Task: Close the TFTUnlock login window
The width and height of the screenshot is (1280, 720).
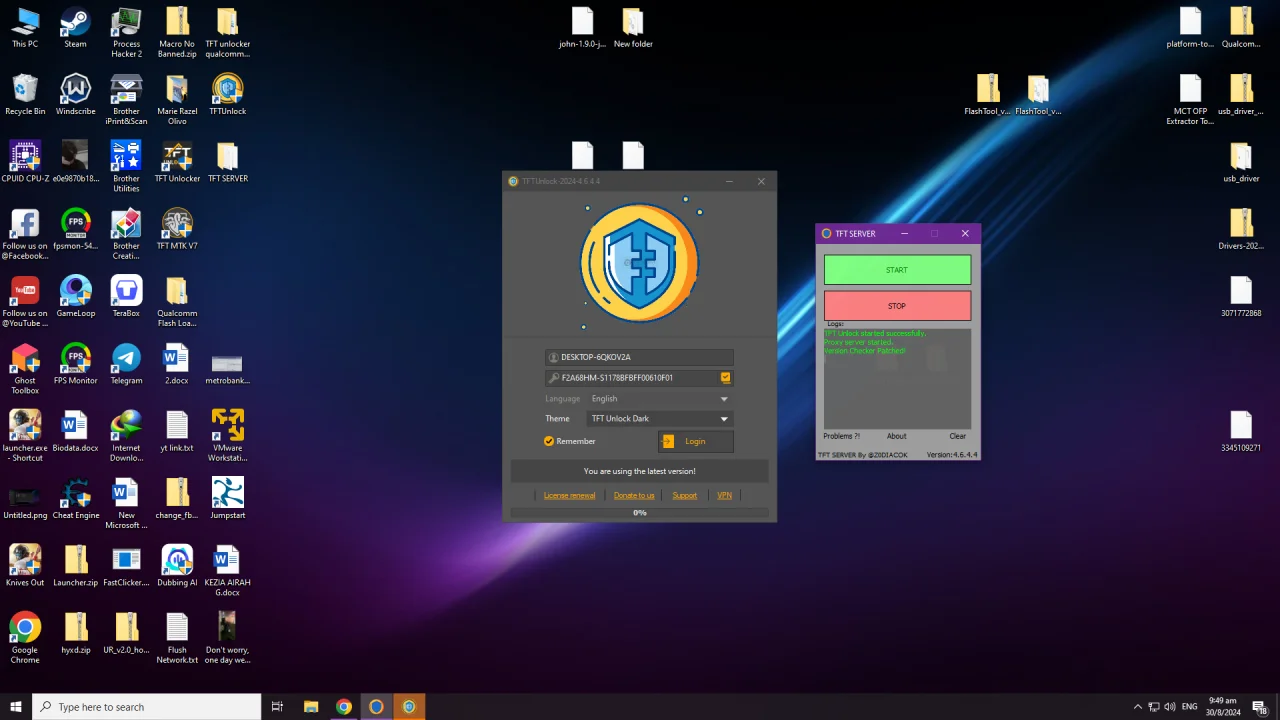Action: coord(761,181)
